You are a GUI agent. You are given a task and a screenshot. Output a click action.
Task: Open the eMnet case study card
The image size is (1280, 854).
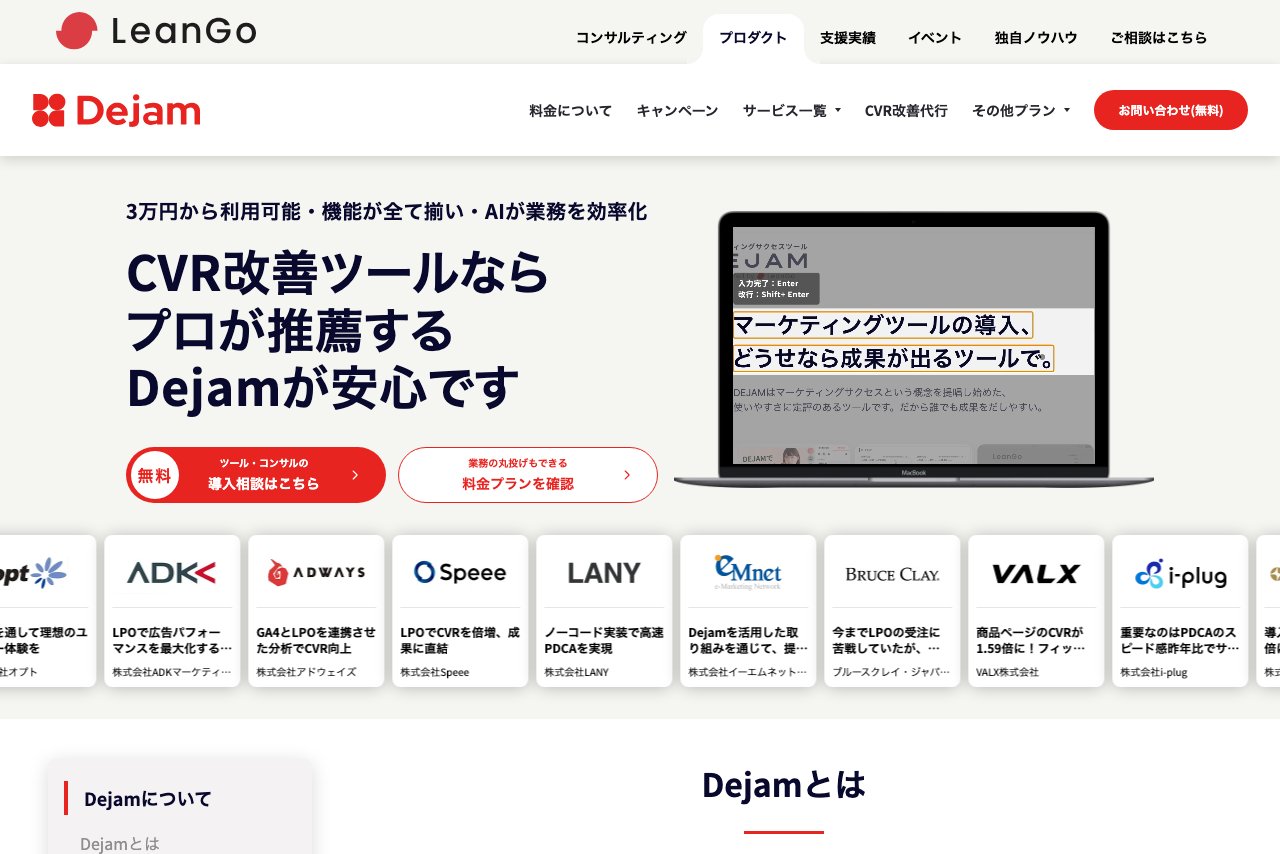pos(748,611)
